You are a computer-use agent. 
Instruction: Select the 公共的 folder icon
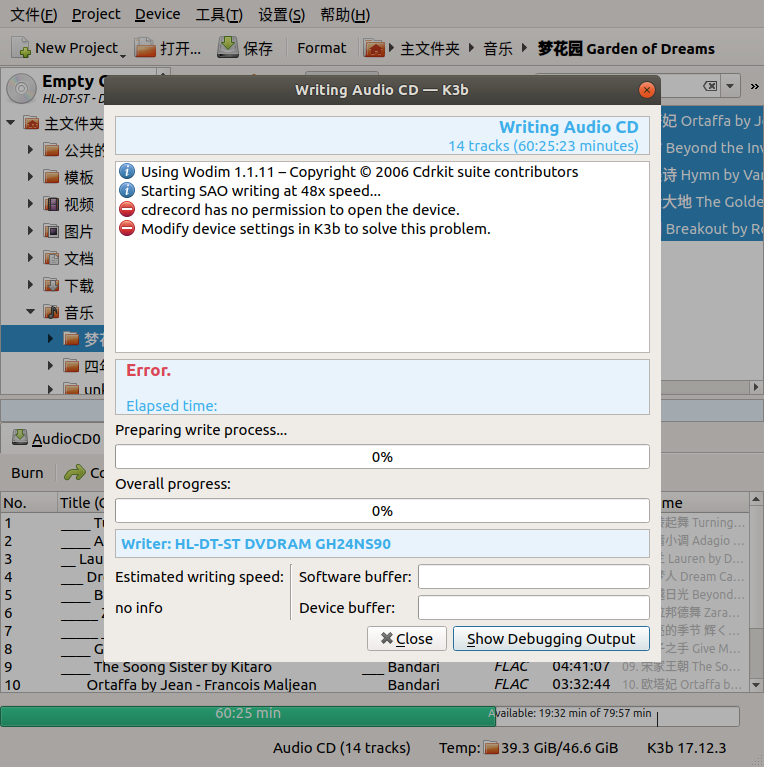tap(51, 149)
